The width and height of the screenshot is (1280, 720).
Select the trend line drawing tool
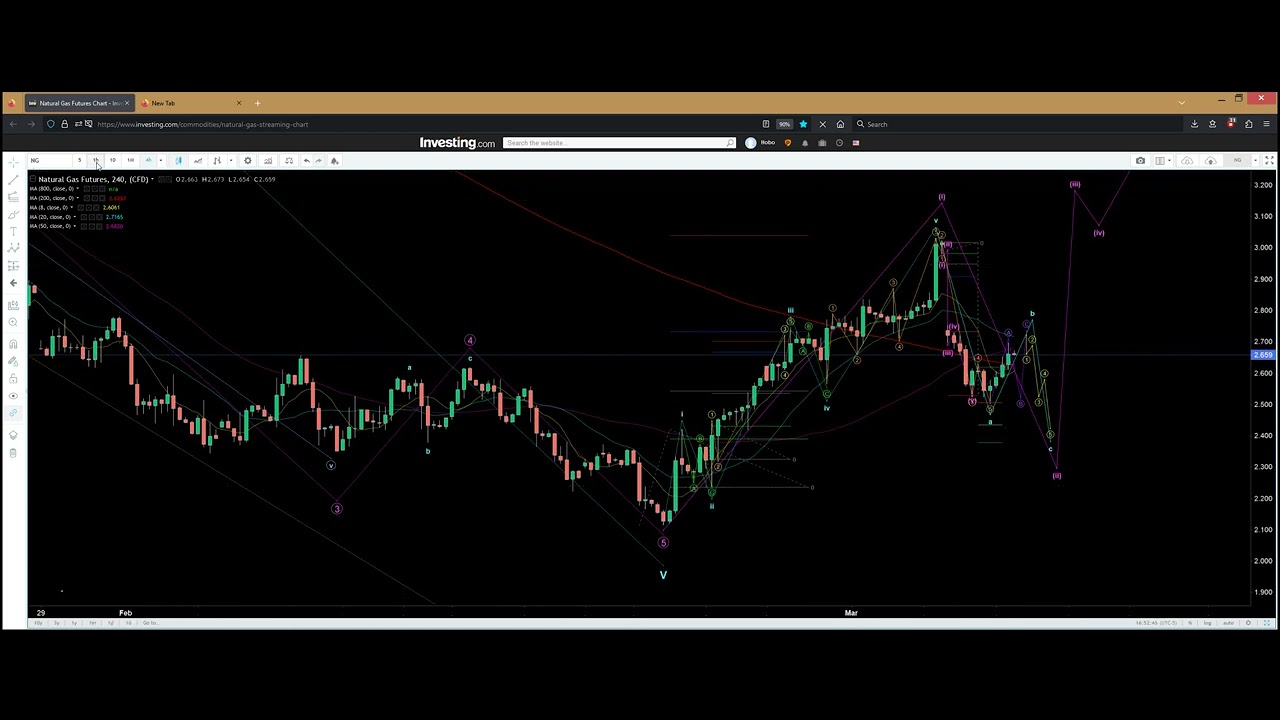pos(13,180)
